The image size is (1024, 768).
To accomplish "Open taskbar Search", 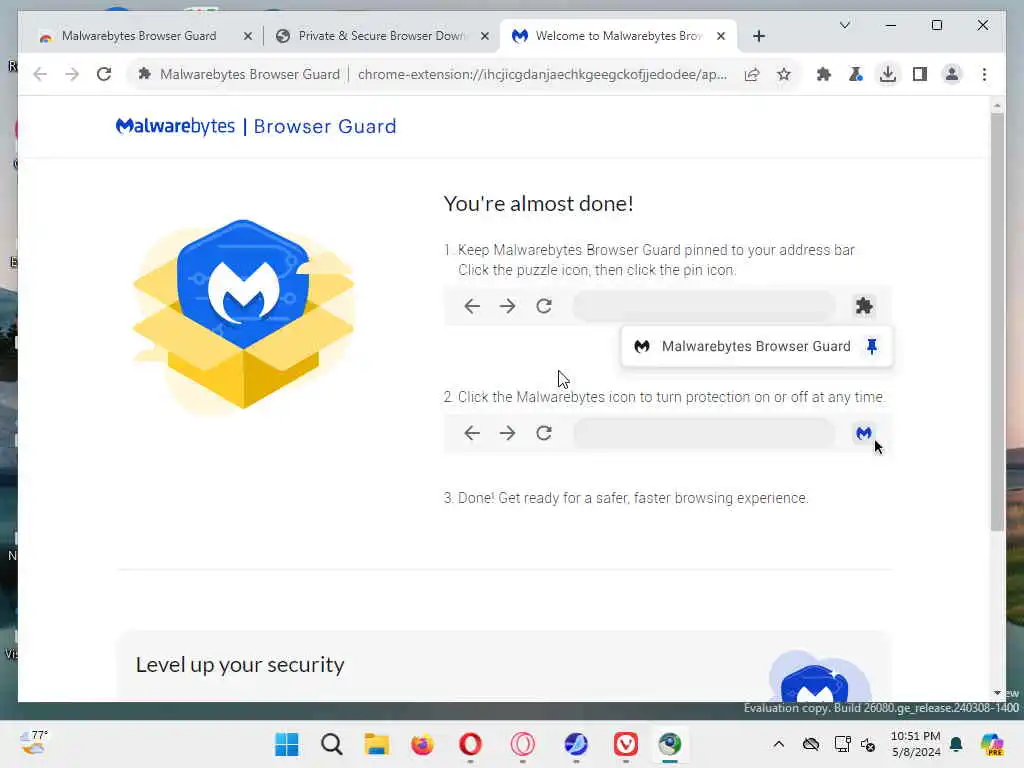I will click(x=332, y=744).
